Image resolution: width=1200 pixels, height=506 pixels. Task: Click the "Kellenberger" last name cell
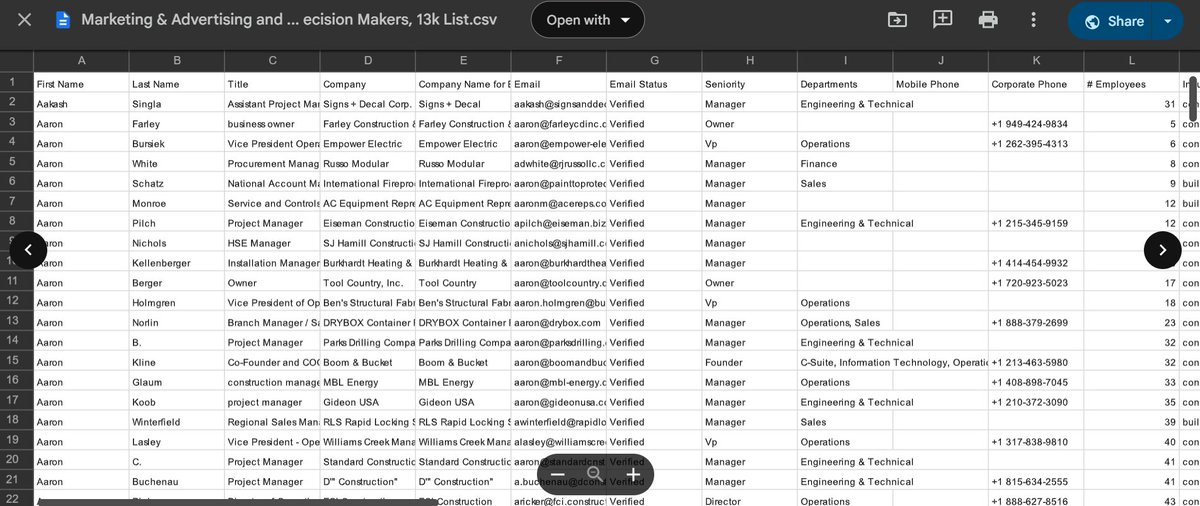177,263
